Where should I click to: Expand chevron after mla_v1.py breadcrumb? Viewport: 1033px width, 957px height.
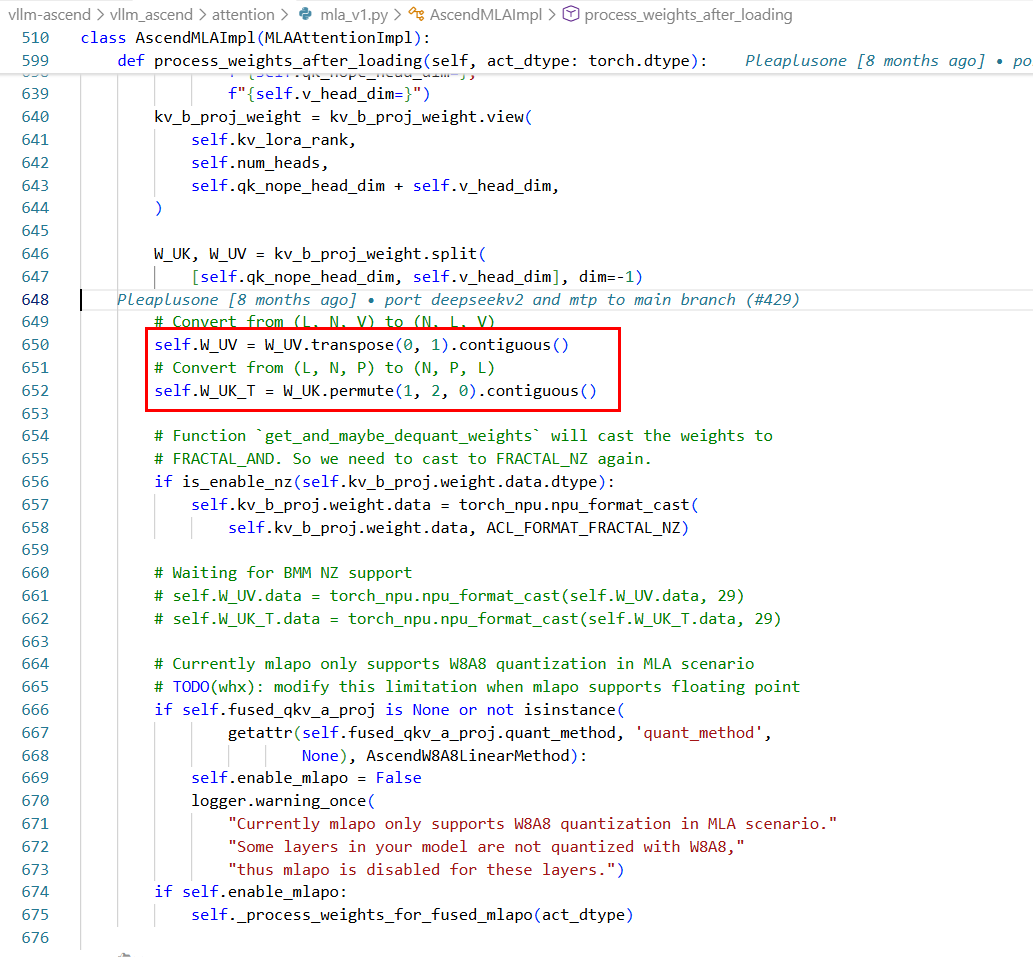point(397,14)
